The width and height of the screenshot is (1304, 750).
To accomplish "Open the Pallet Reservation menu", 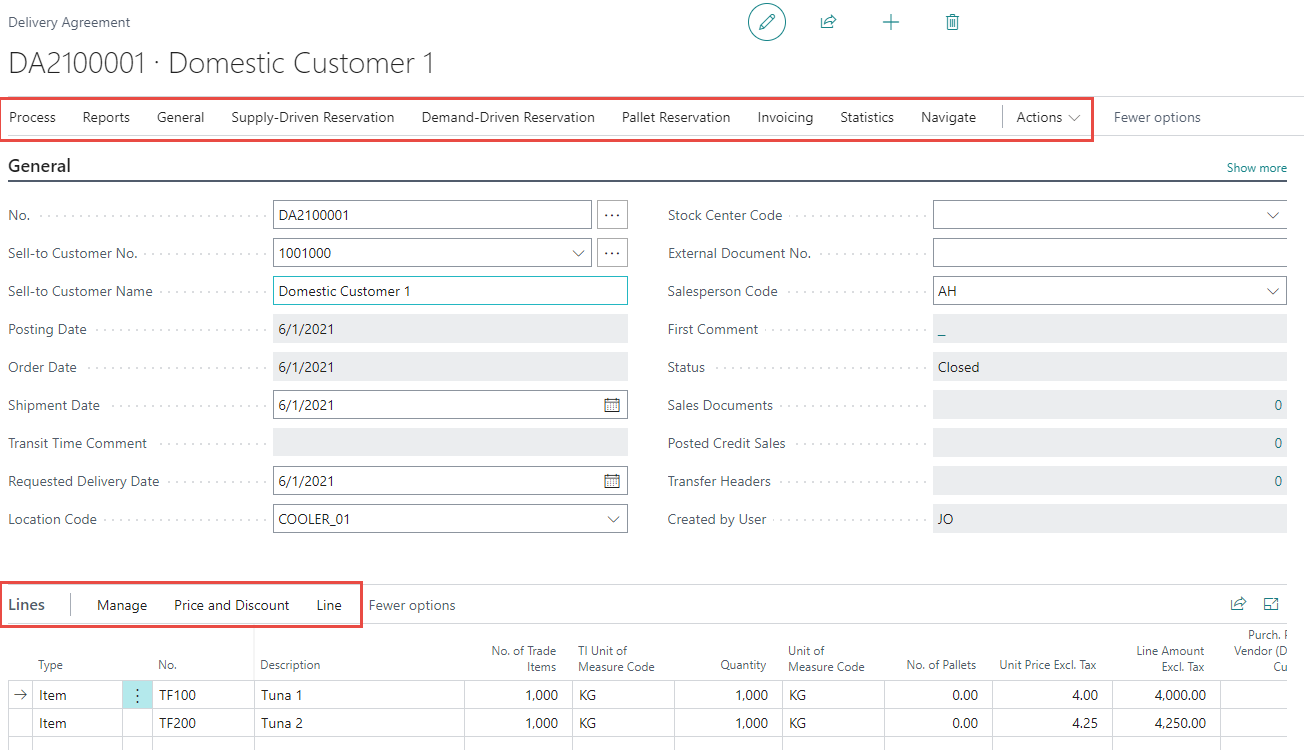I will [x=675, y=117].
